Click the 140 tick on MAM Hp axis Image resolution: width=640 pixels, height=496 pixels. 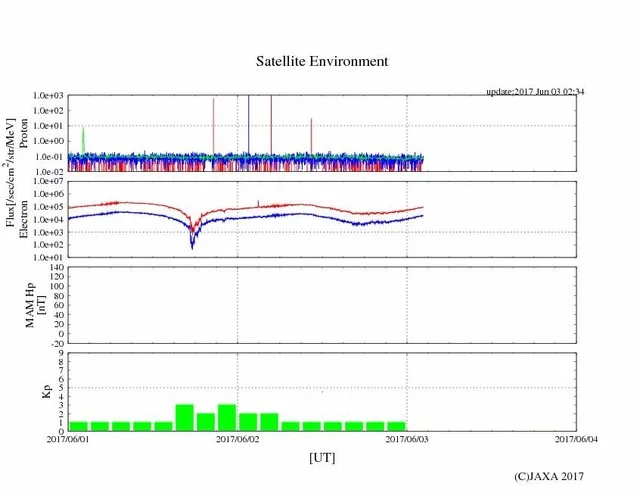pyautogui.click(x=58, y=268)
